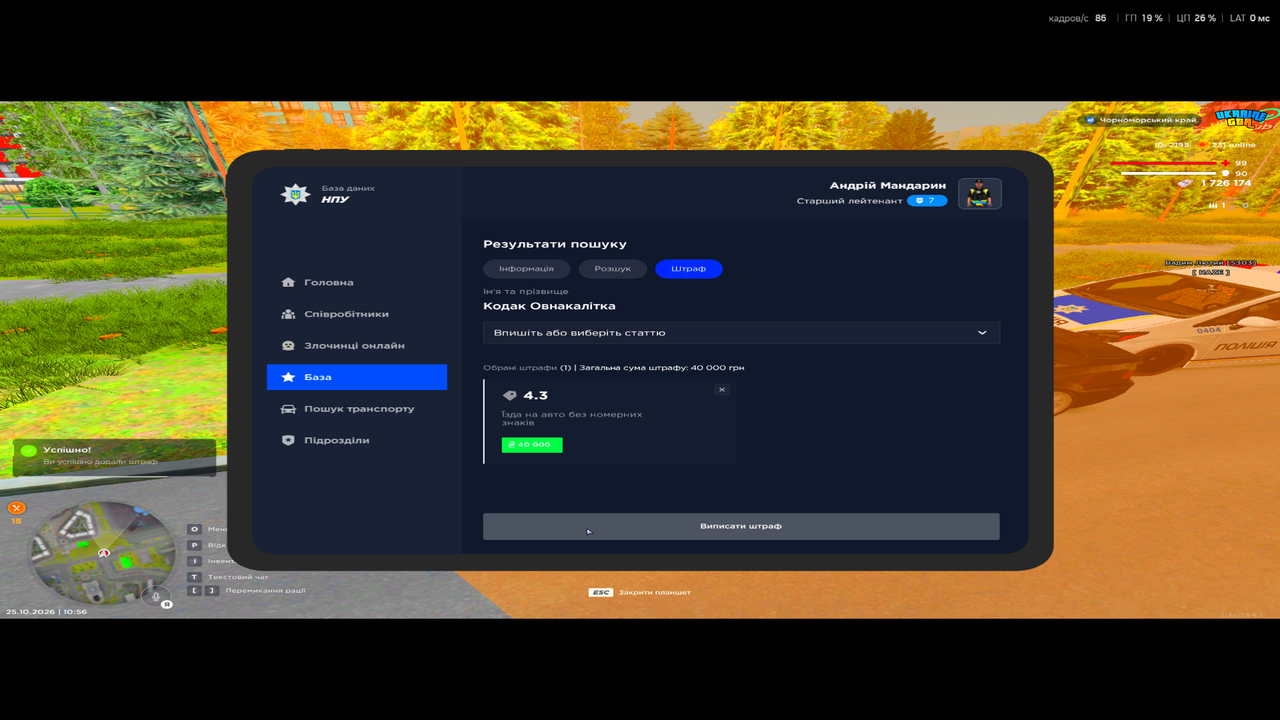Expand the article dropdown chevron
Image resolution: width=1280 pixels, height=720 pixels.
(982, 333)
